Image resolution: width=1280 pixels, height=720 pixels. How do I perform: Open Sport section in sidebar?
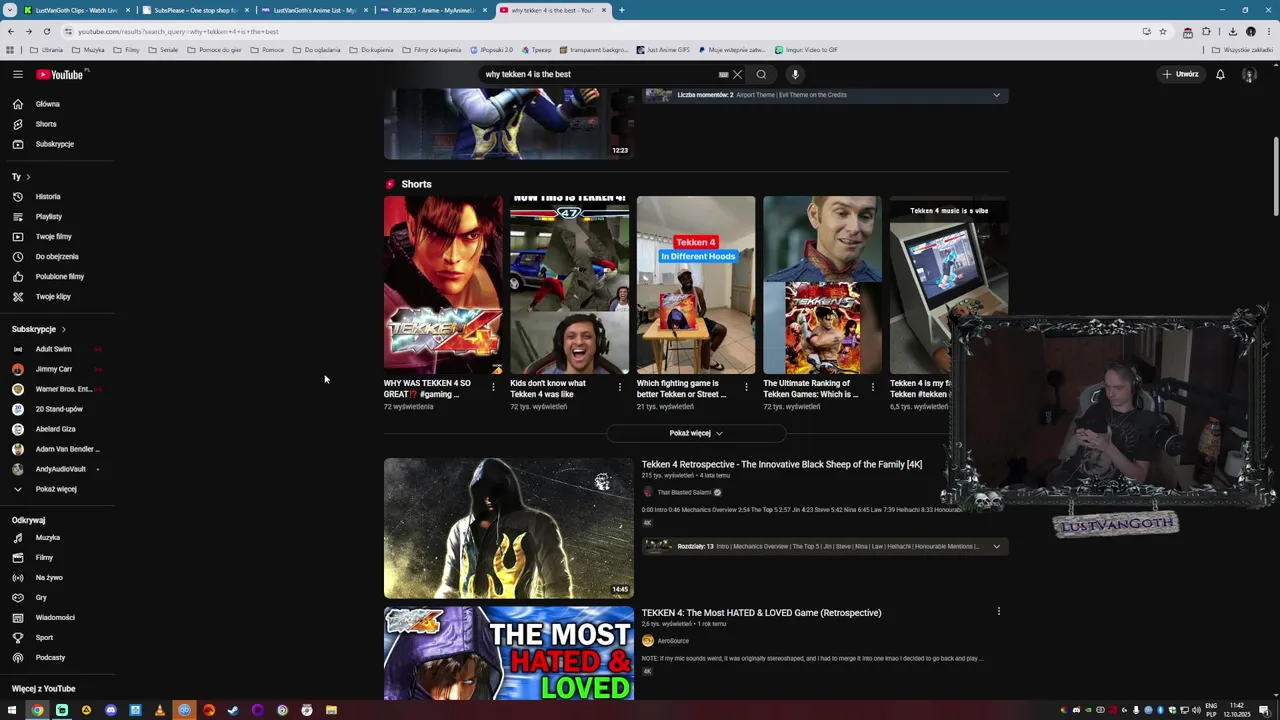pos(44,638)
